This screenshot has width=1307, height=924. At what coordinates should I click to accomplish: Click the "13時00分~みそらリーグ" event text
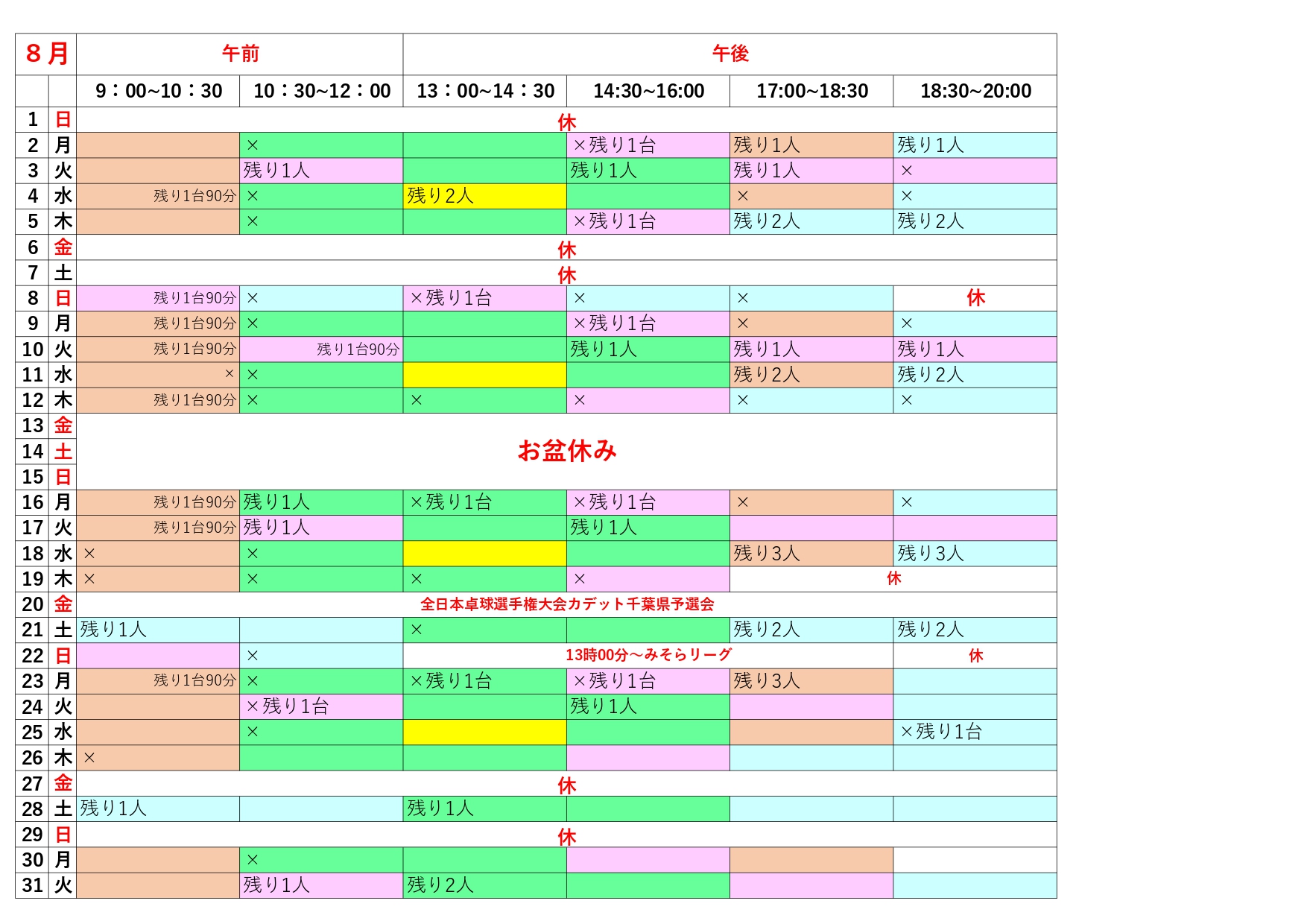point(648,655)
